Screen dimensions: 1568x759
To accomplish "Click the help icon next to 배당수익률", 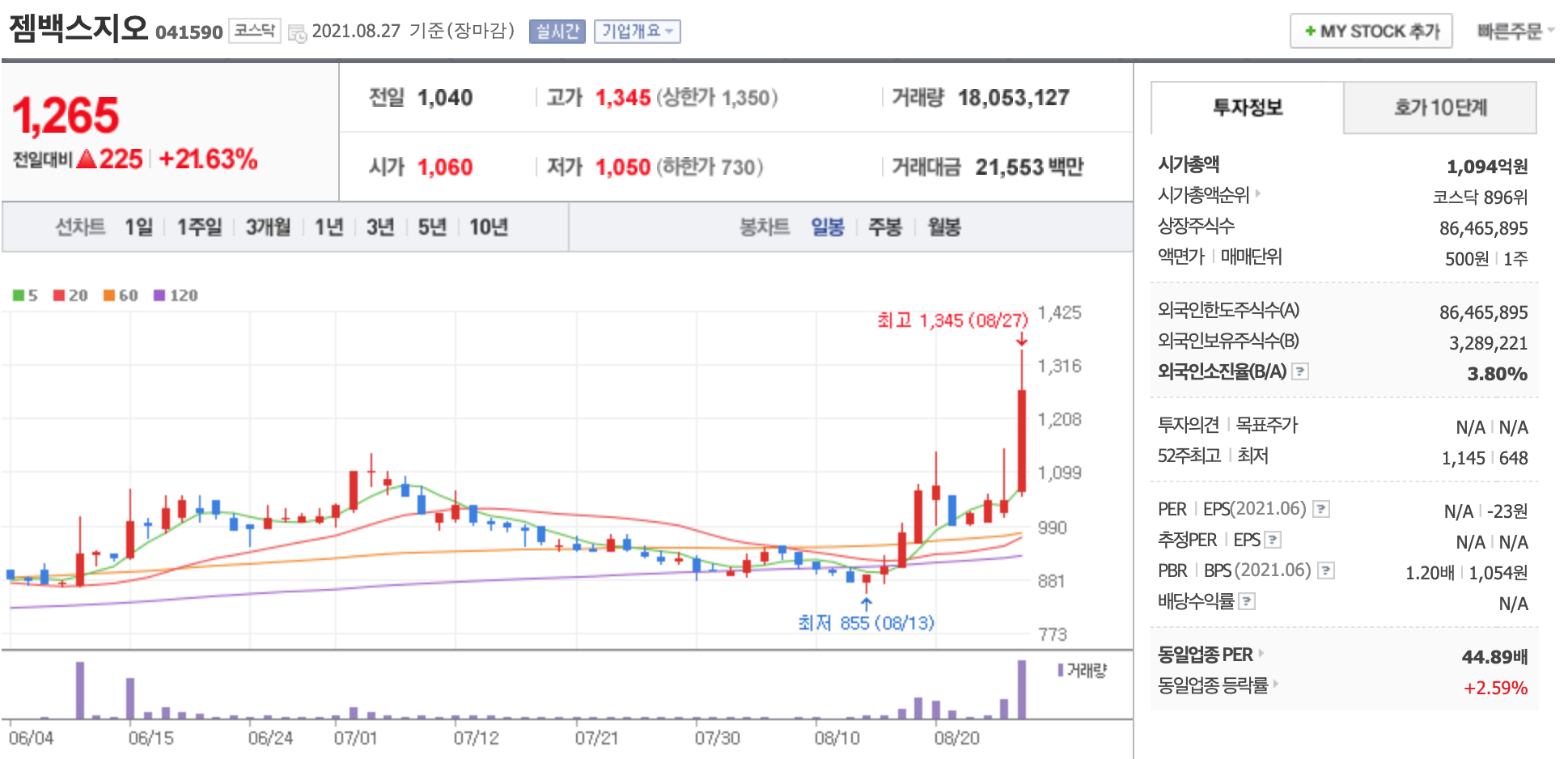I will click(x=1247, y=601).
